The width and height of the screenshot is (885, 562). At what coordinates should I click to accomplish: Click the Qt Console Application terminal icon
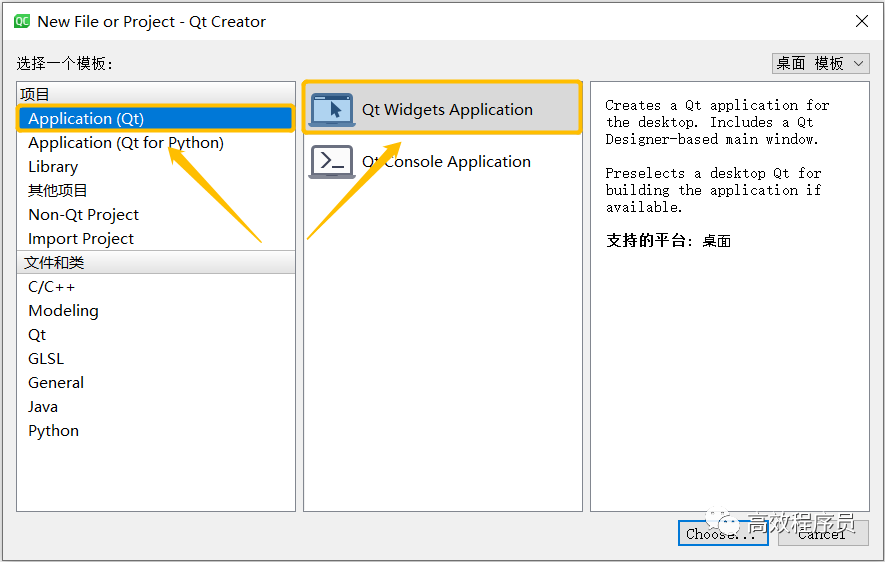pyautogui.click(x=332, y=162)
